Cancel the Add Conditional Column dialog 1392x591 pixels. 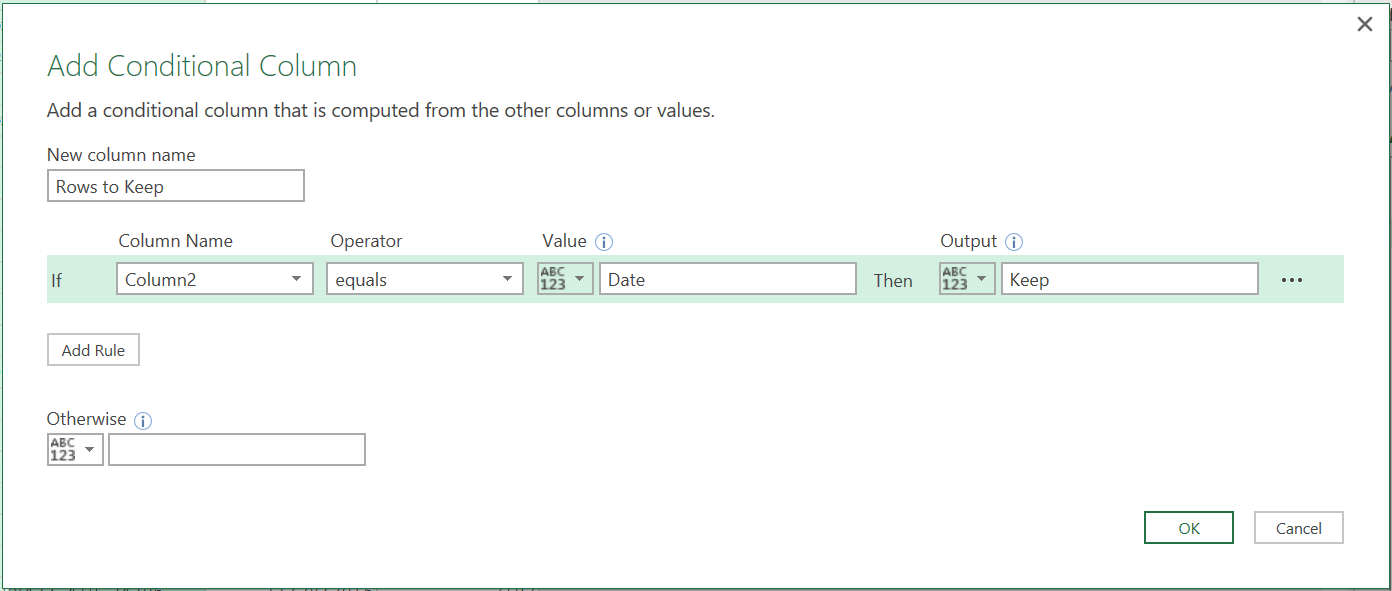(x=1298, y=527)
